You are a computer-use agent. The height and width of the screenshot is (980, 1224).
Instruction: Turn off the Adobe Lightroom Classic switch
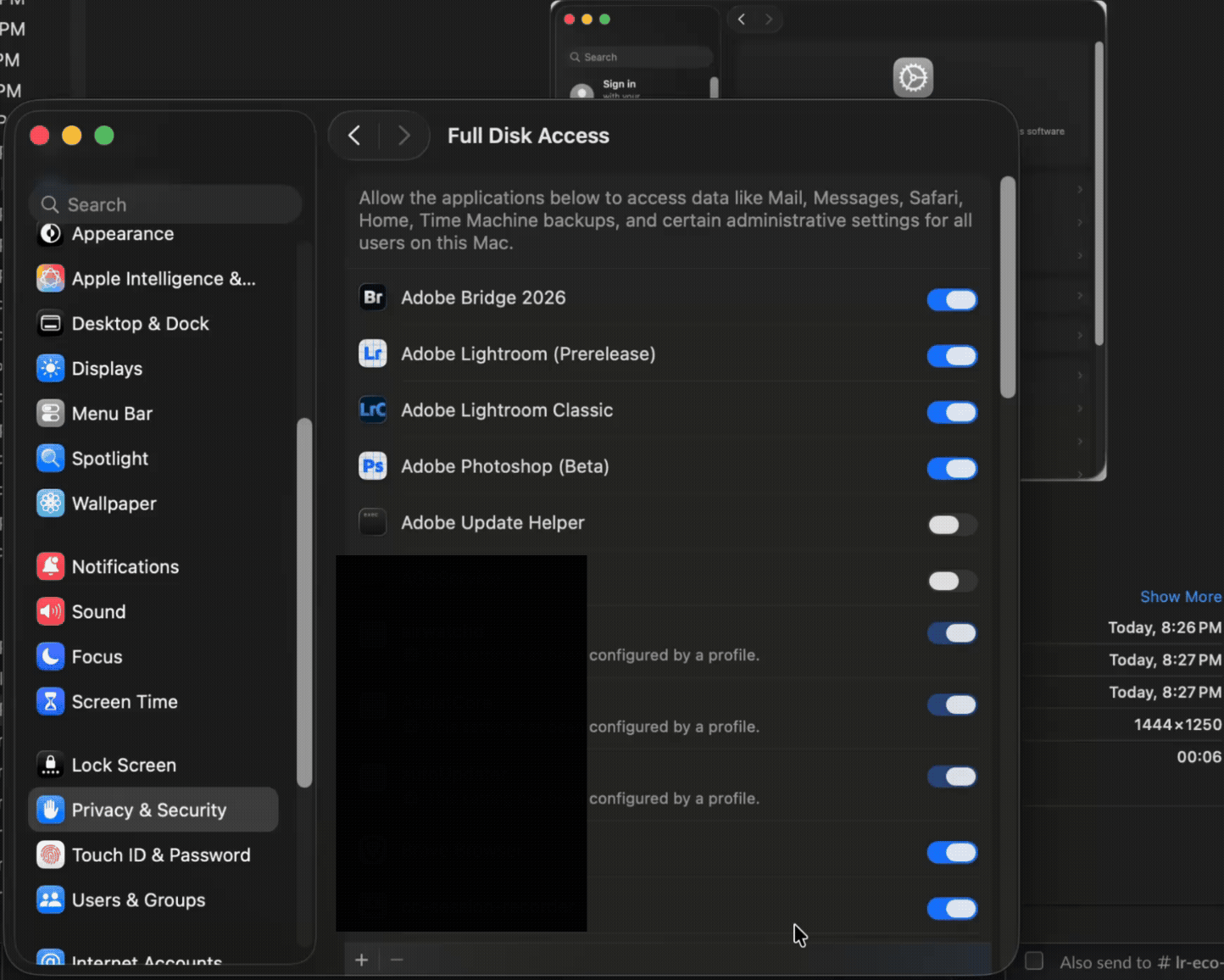(952, 412)
